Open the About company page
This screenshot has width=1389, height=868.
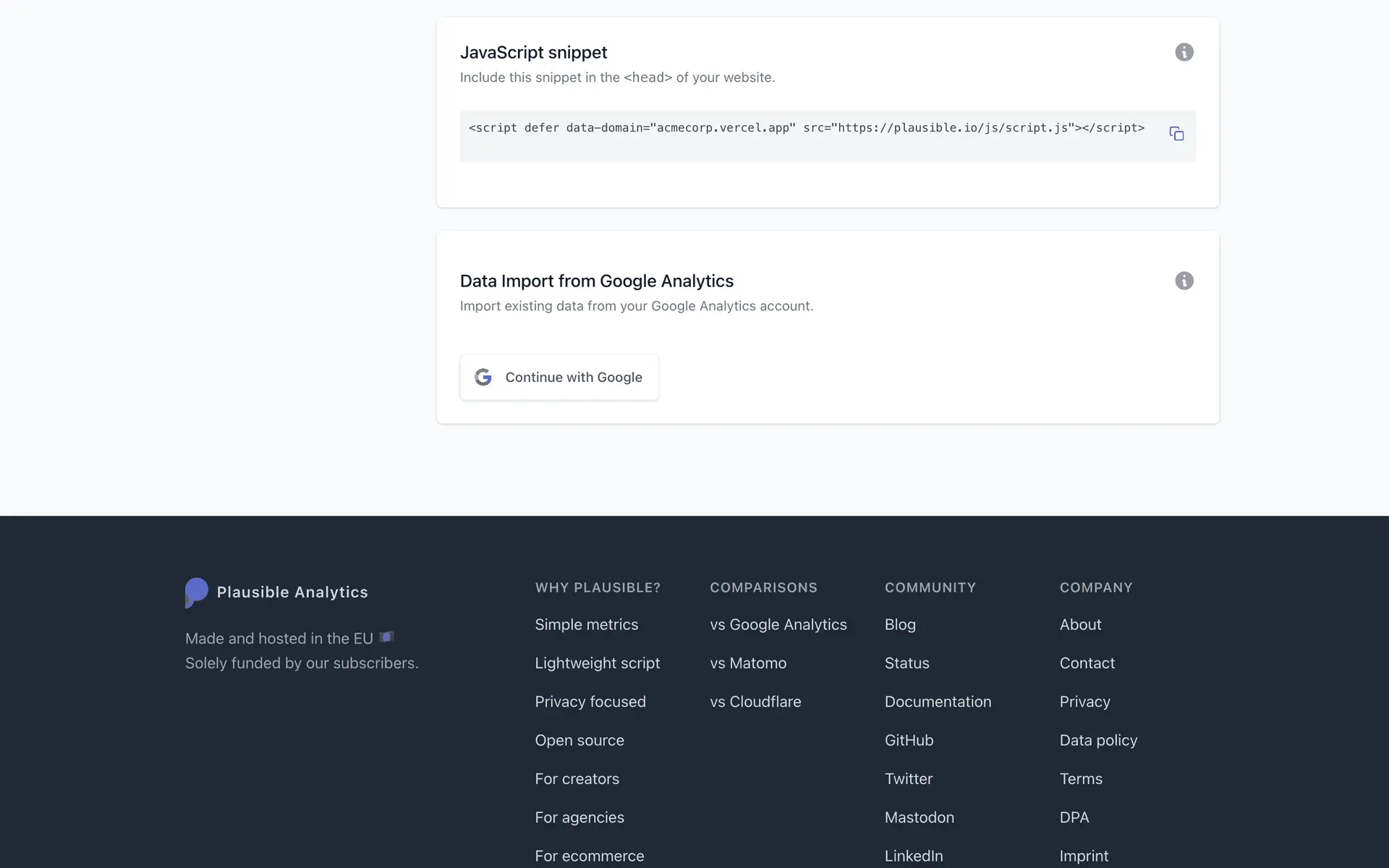(x=1079, y=624)
